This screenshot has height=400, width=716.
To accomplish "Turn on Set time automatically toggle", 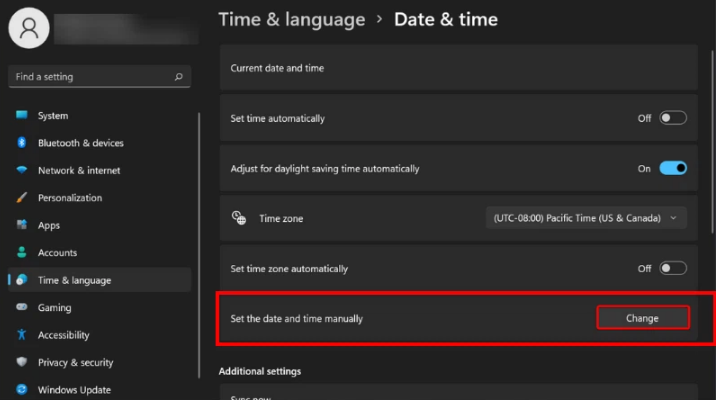I will 673,118.
